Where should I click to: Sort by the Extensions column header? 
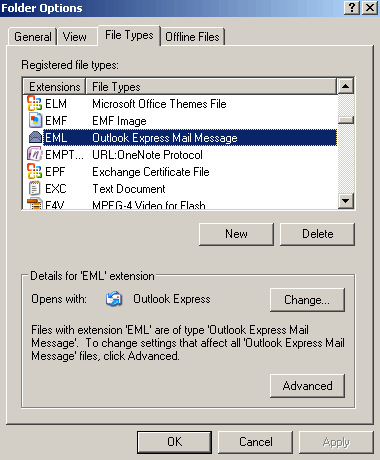coord(54,87)
